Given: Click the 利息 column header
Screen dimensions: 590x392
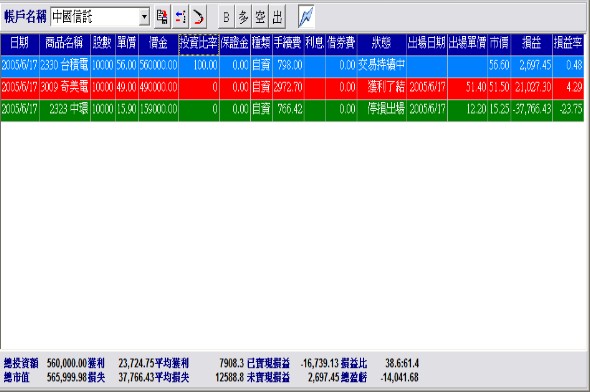Looking at the screenshot, I should [315, 44].
